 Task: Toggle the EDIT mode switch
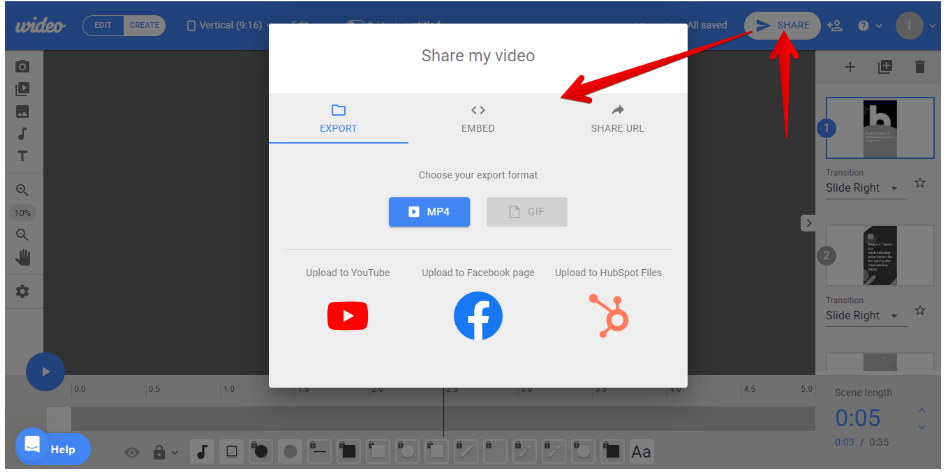pos(103,25)
